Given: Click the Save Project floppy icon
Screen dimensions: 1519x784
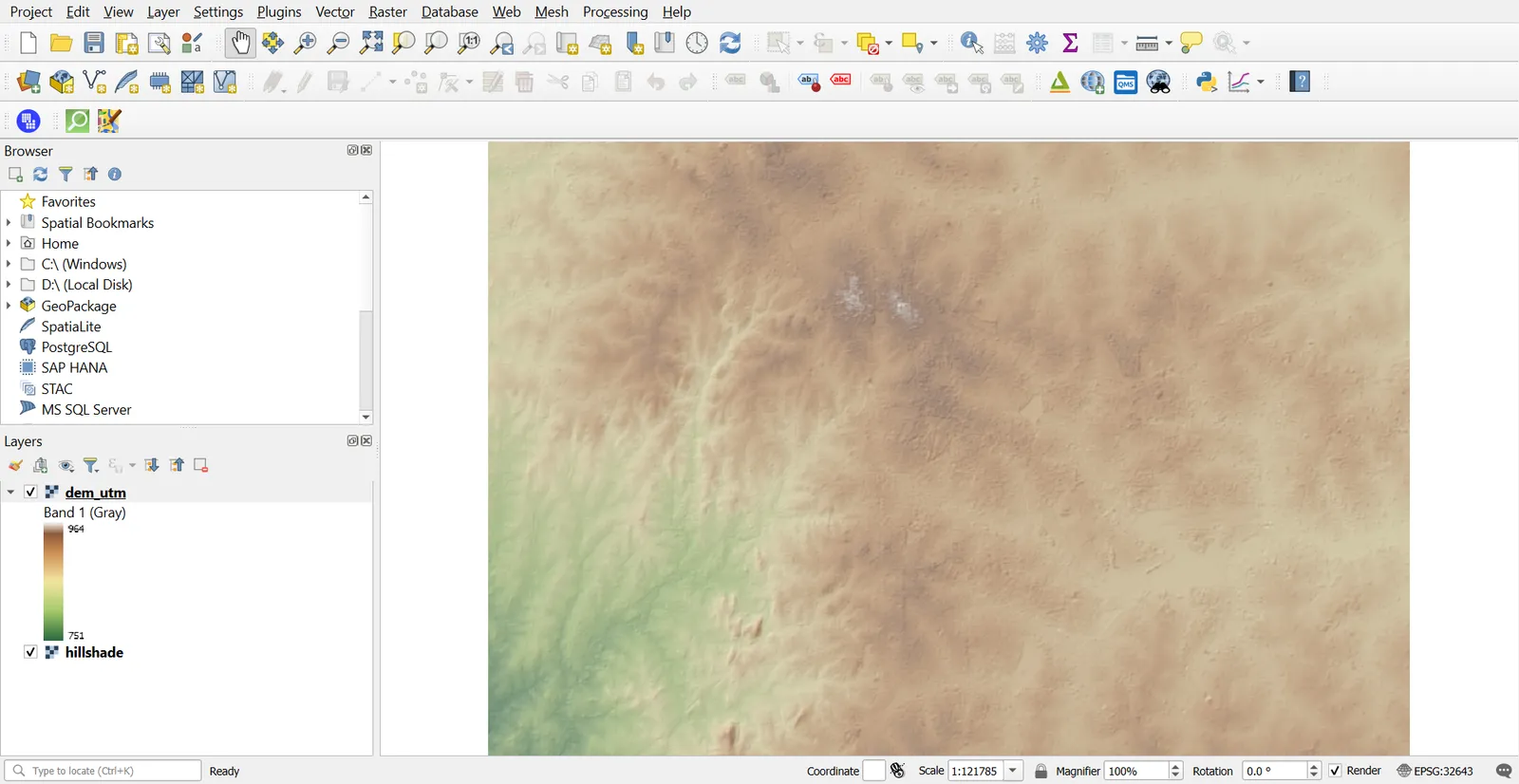Looking at the screenshot, I should tap(94, 43).
